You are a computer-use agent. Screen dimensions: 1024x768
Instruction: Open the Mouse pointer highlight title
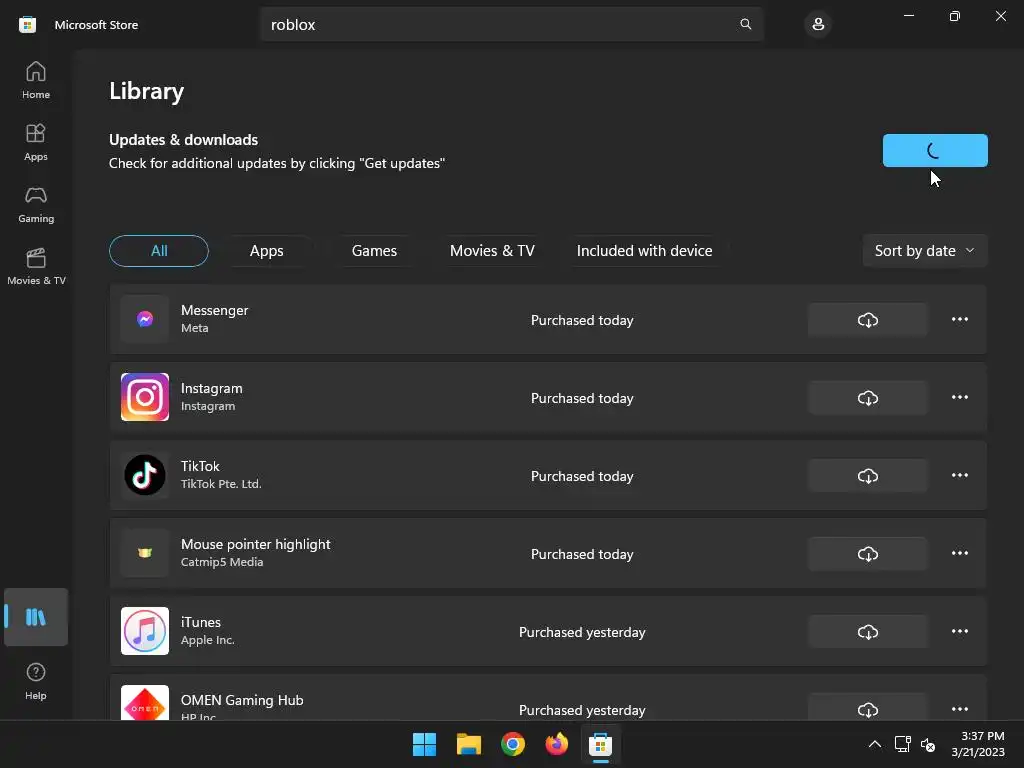click(x=255, y=544)
